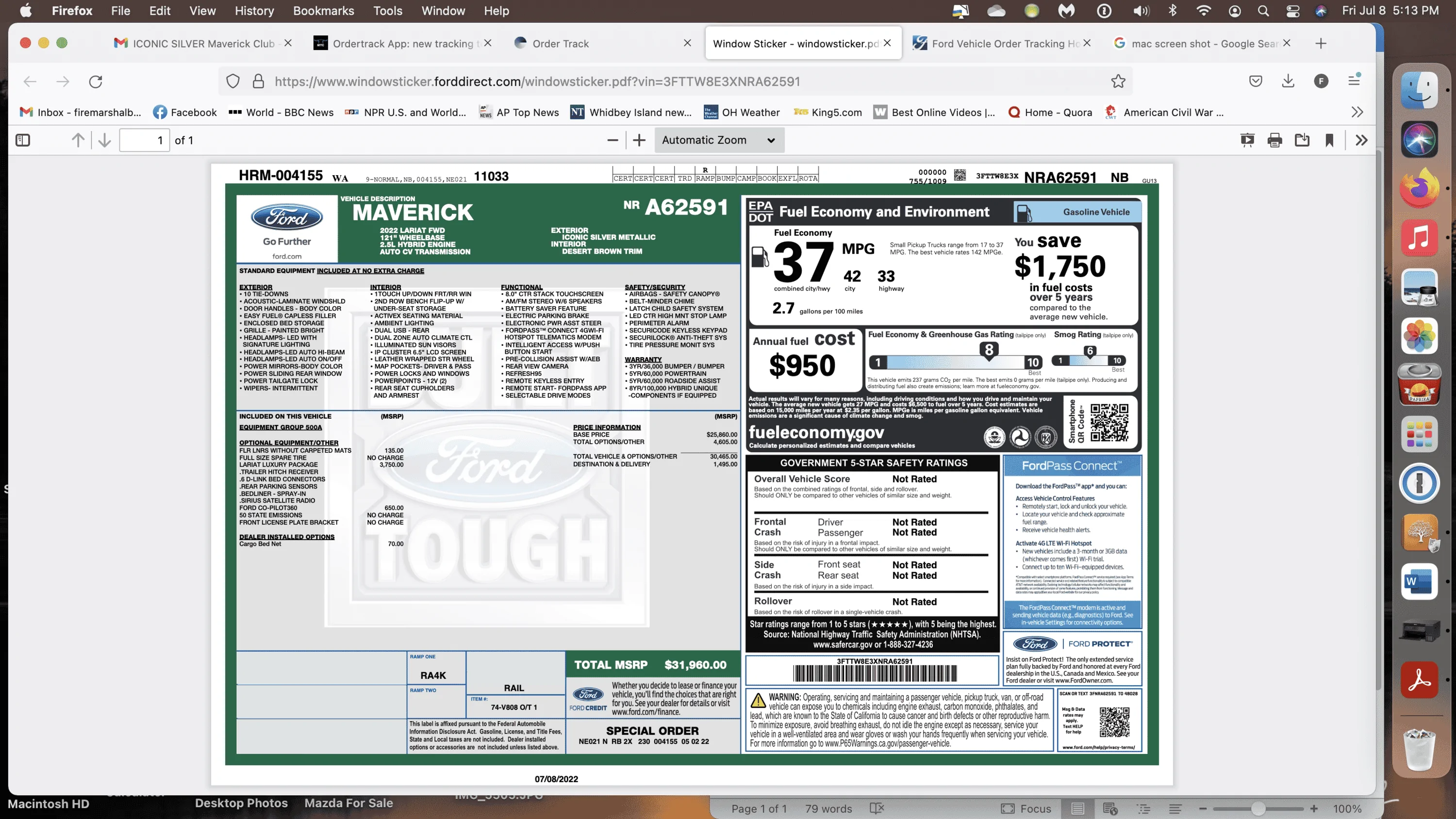Viewport: 1456px width, 819px height.
Task: Click the URL address bar
Action: 676,82
